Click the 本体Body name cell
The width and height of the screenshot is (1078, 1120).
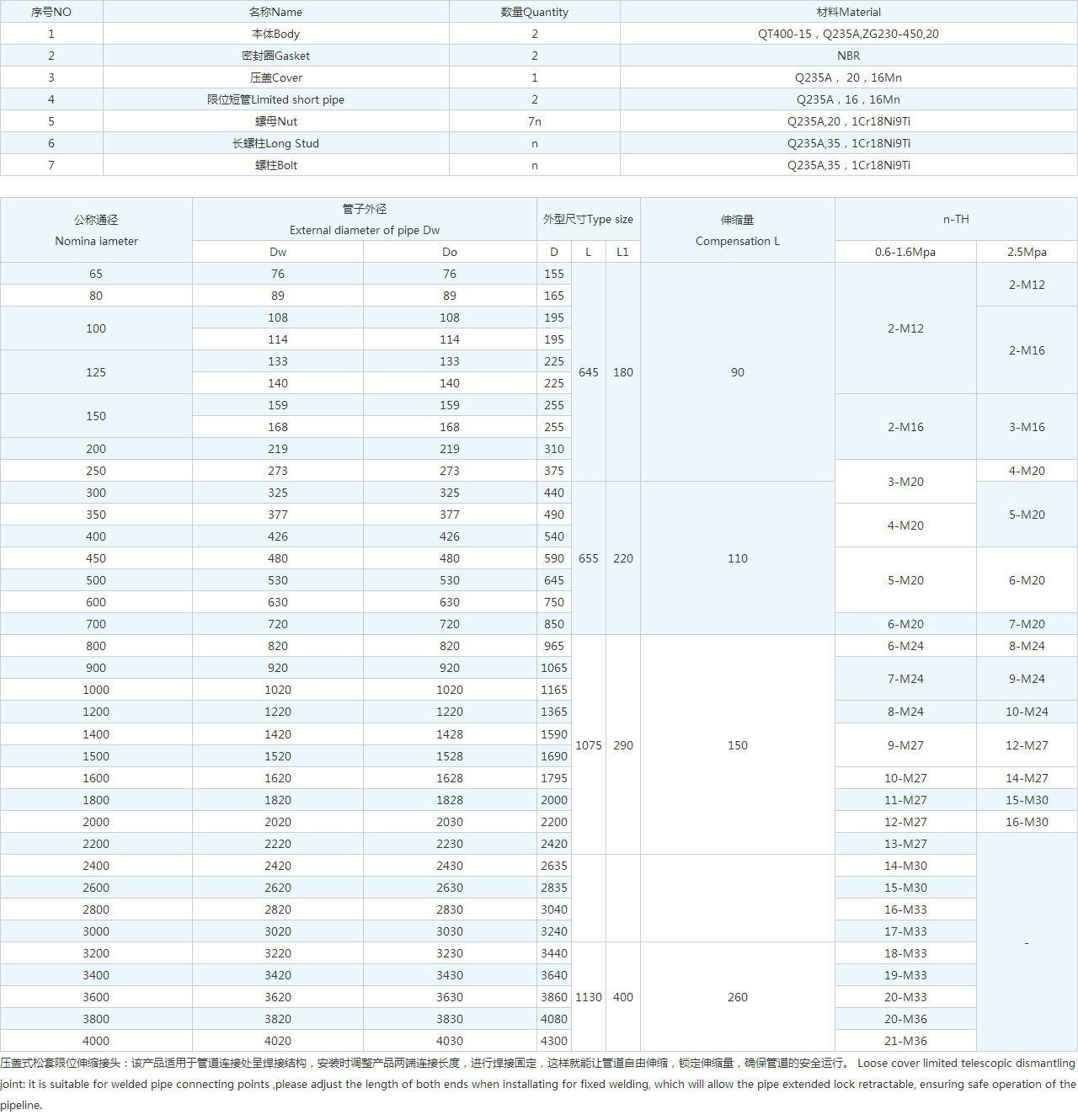click(275, 34)
